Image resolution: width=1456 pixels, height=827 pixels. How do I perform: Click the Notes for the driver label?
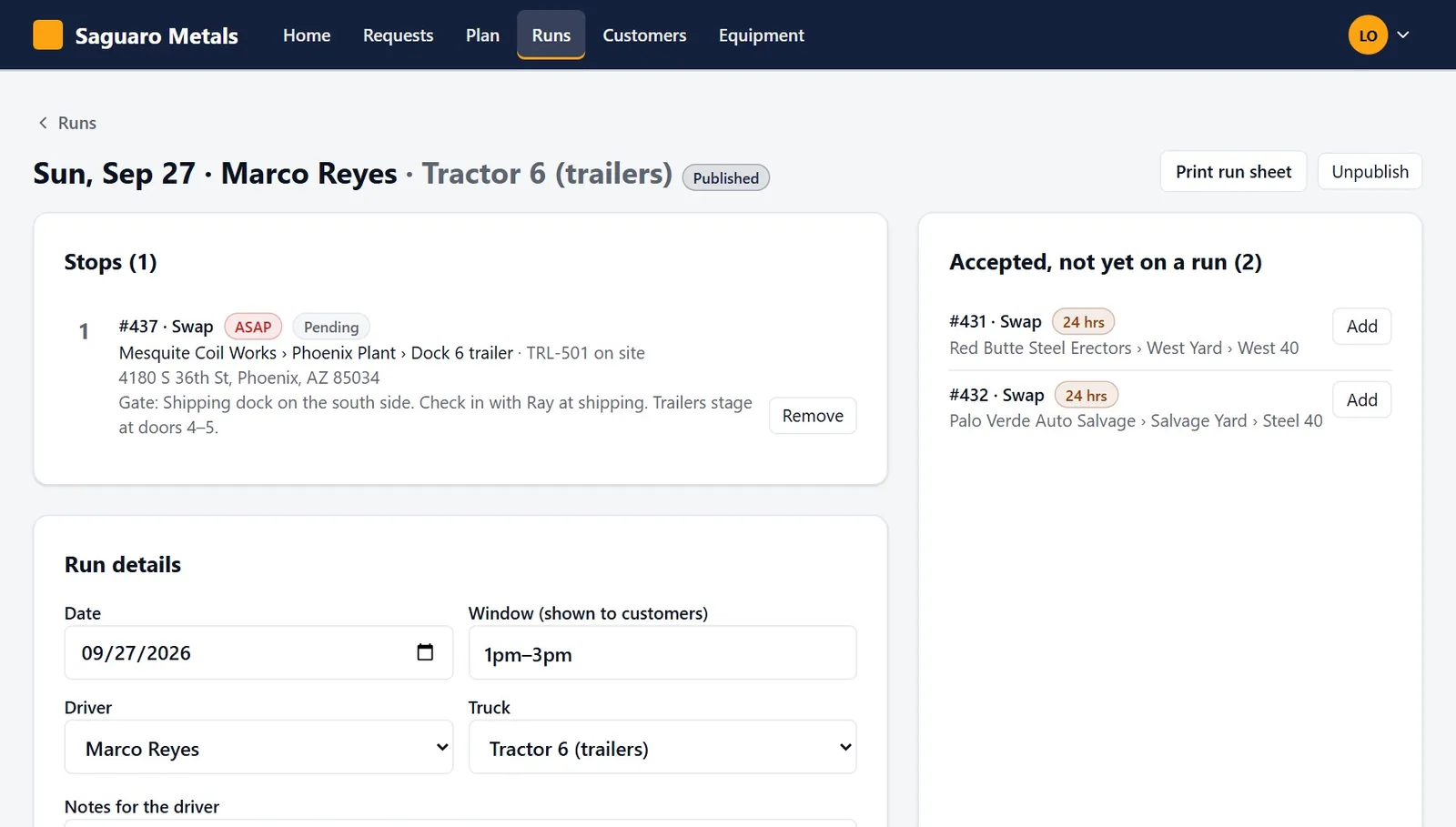tap(142, 807)
